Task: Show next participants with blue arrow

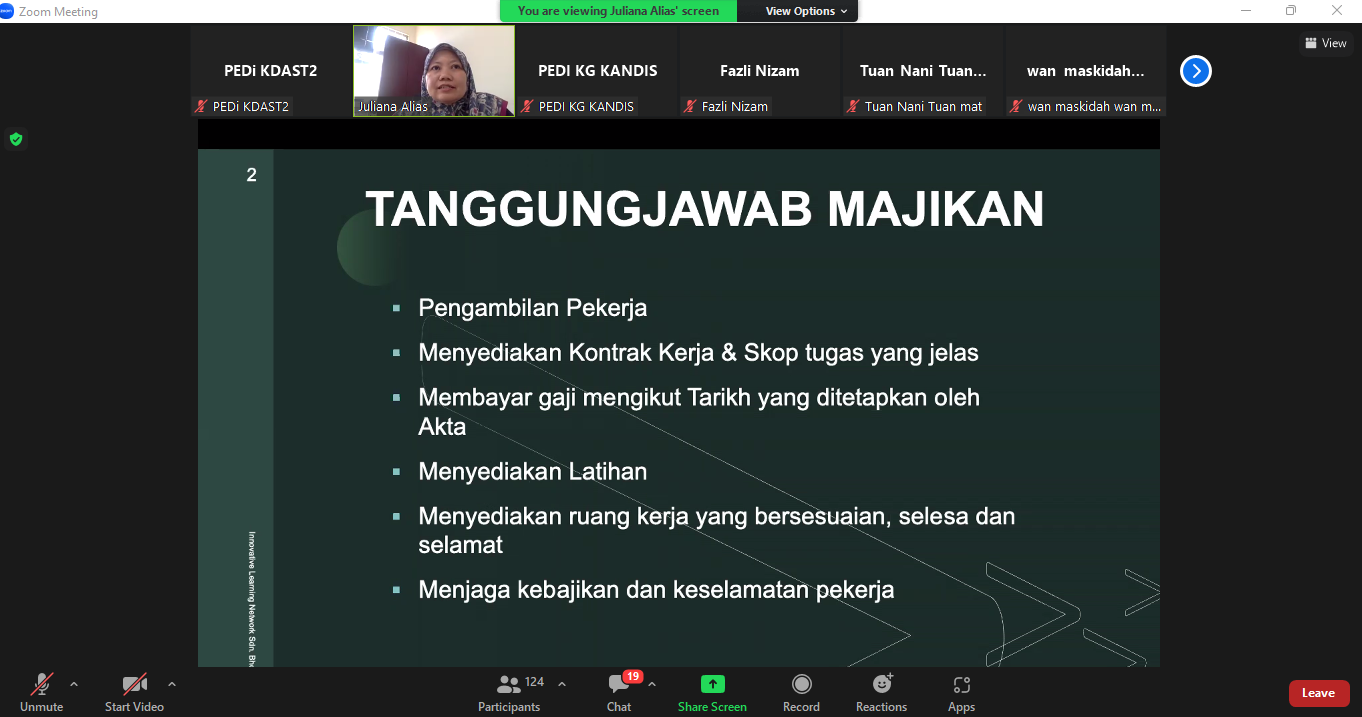Action: pos(1196,71)
